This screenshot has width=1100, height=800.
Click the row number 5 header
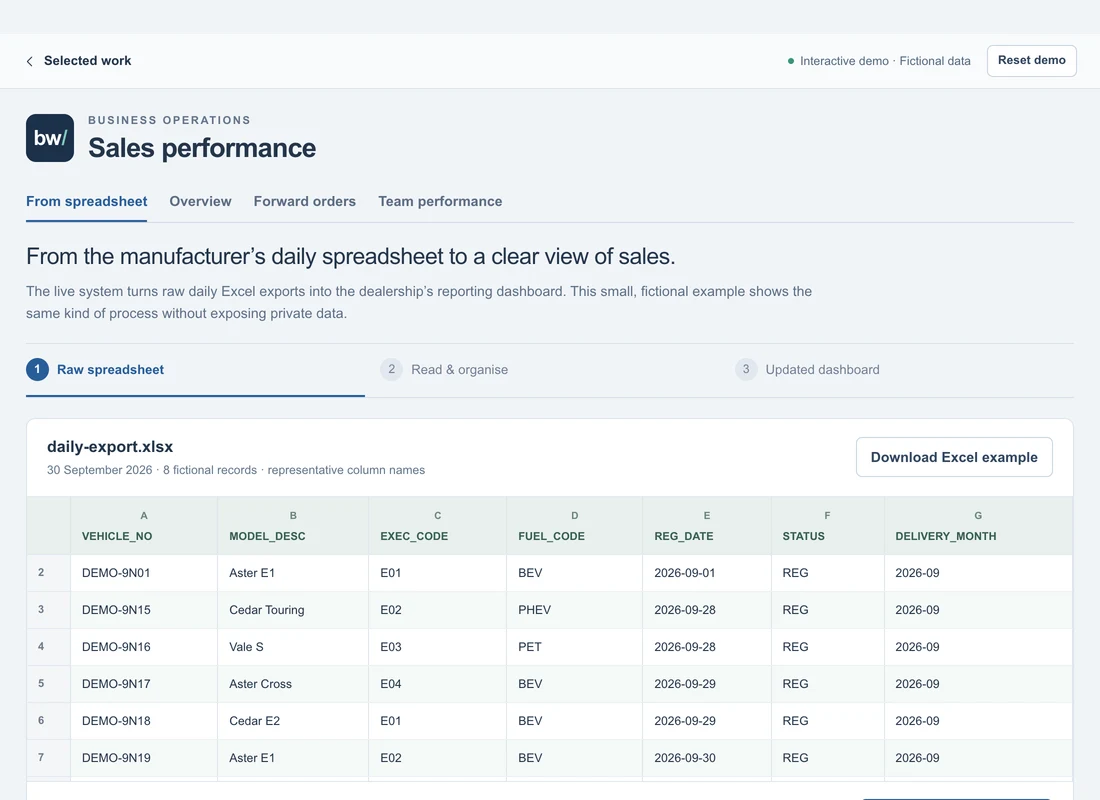[x=48, y=684]
